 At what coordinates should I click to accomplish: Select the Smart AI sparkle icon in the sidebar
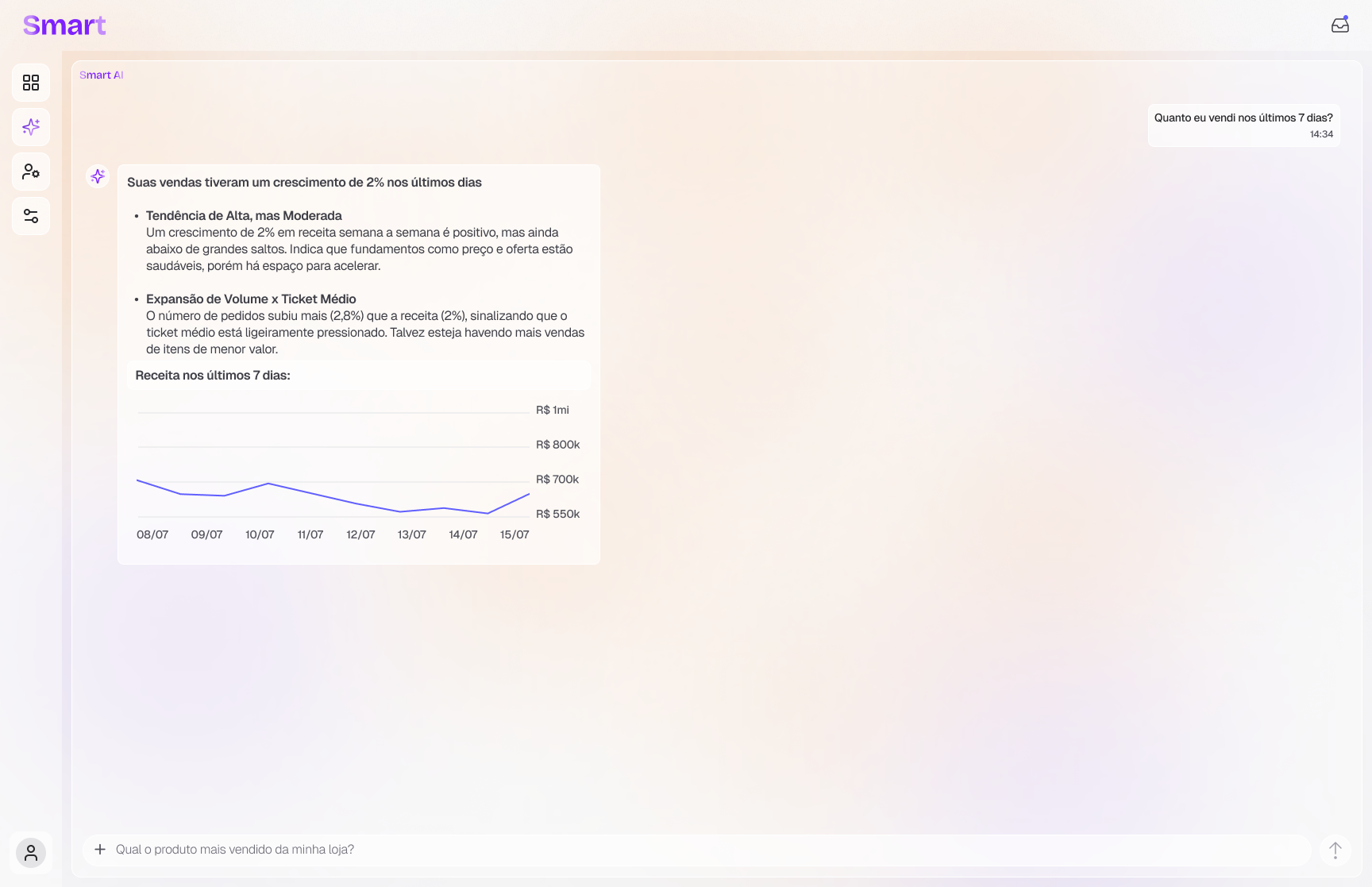tap(31, 127)
